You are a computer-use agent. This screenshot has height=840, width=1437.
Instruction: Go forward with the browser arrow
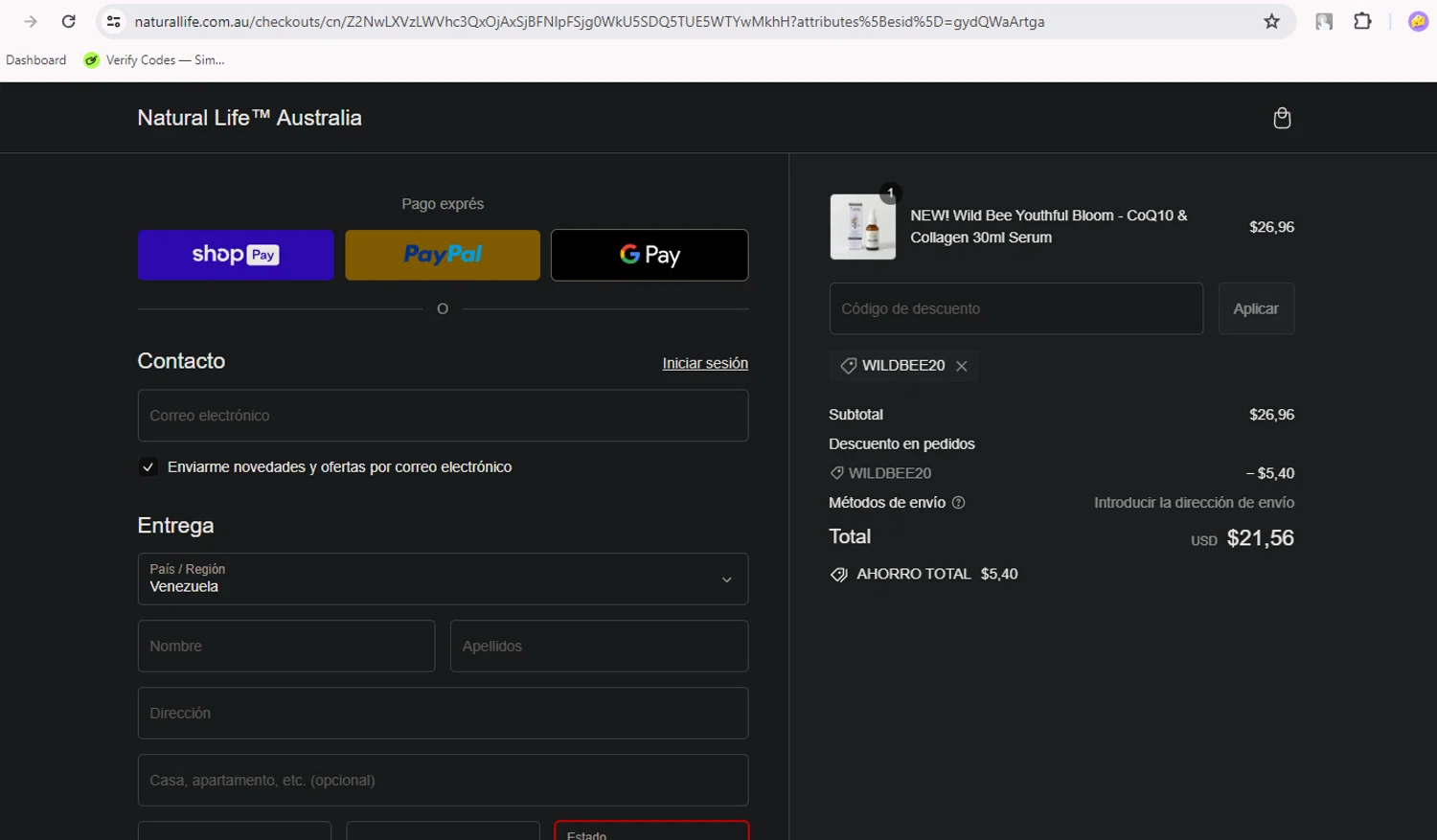click(x=31, y=21)
